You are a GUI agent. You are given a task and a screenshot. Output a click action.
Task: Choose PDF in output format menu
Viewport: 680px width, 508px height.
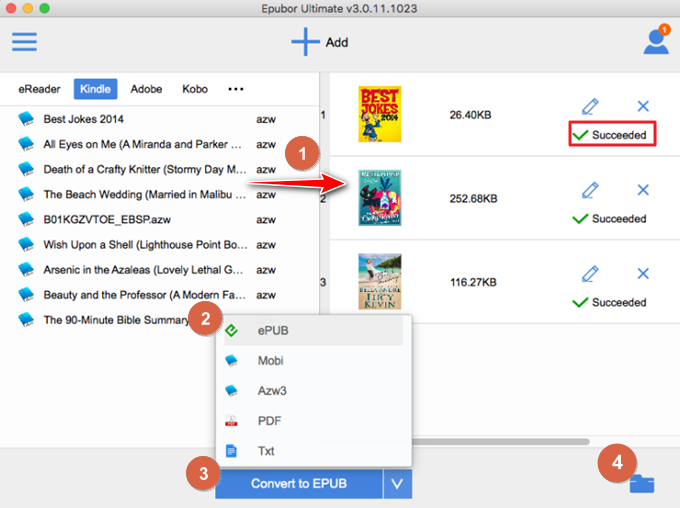click(x=314, y=421)
